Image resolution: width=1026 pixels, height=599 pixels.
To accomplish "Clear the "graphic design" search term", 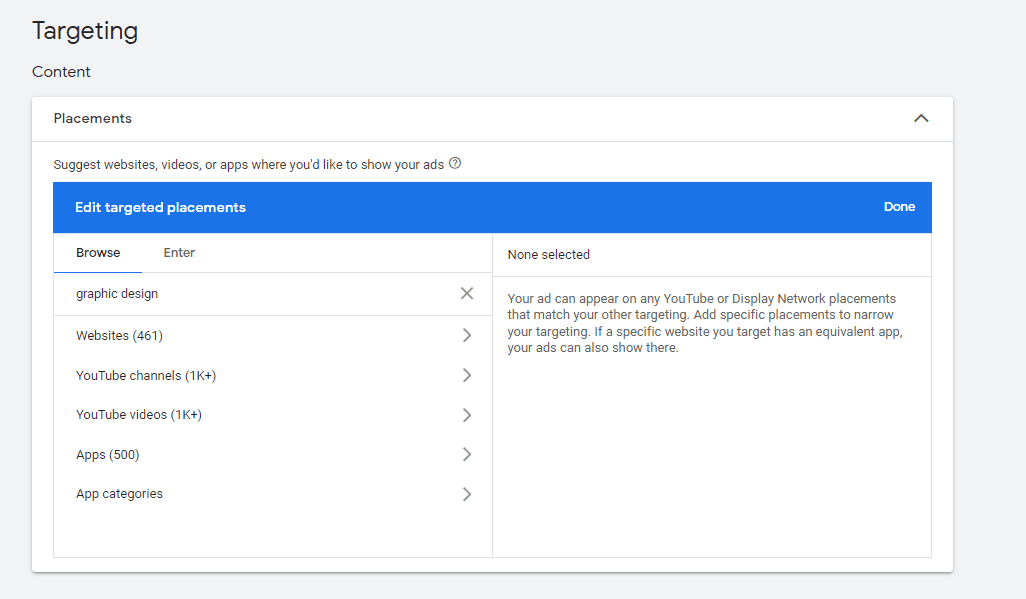I will [x=466, y=293].
